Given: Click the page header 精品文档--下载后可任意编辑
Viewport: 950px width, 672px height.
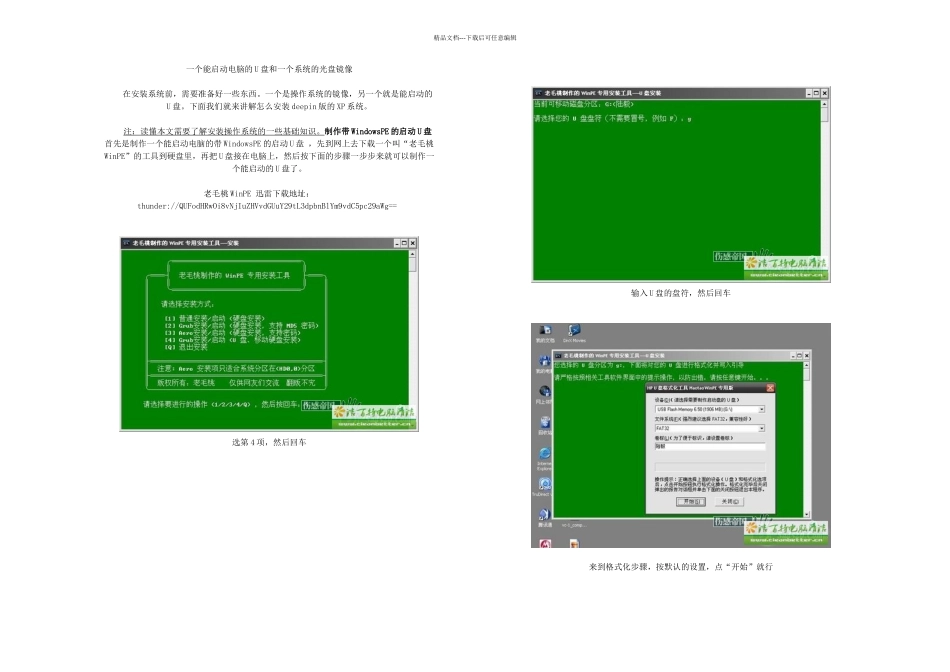Looking at the screenshot, I should (475, 38).
